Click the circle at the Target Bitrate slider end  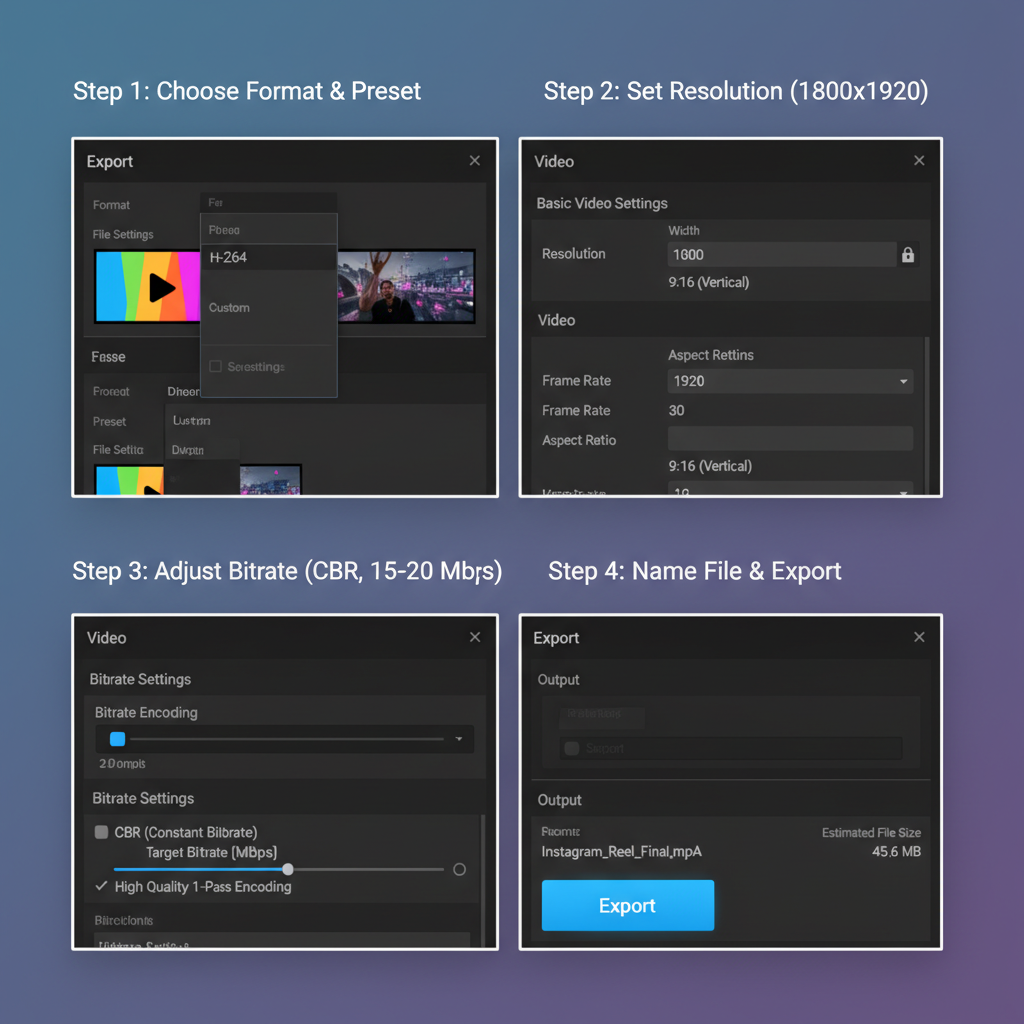[459, 869]
